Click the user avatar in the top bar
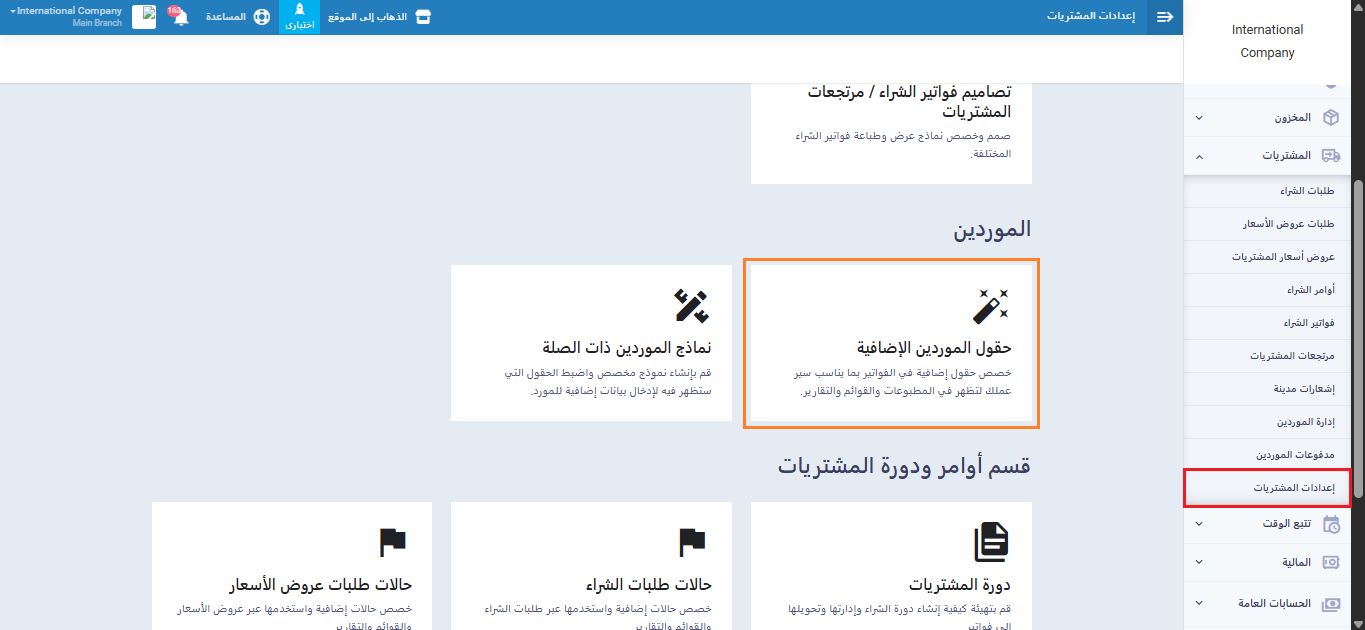 click(x=144, y=17)
